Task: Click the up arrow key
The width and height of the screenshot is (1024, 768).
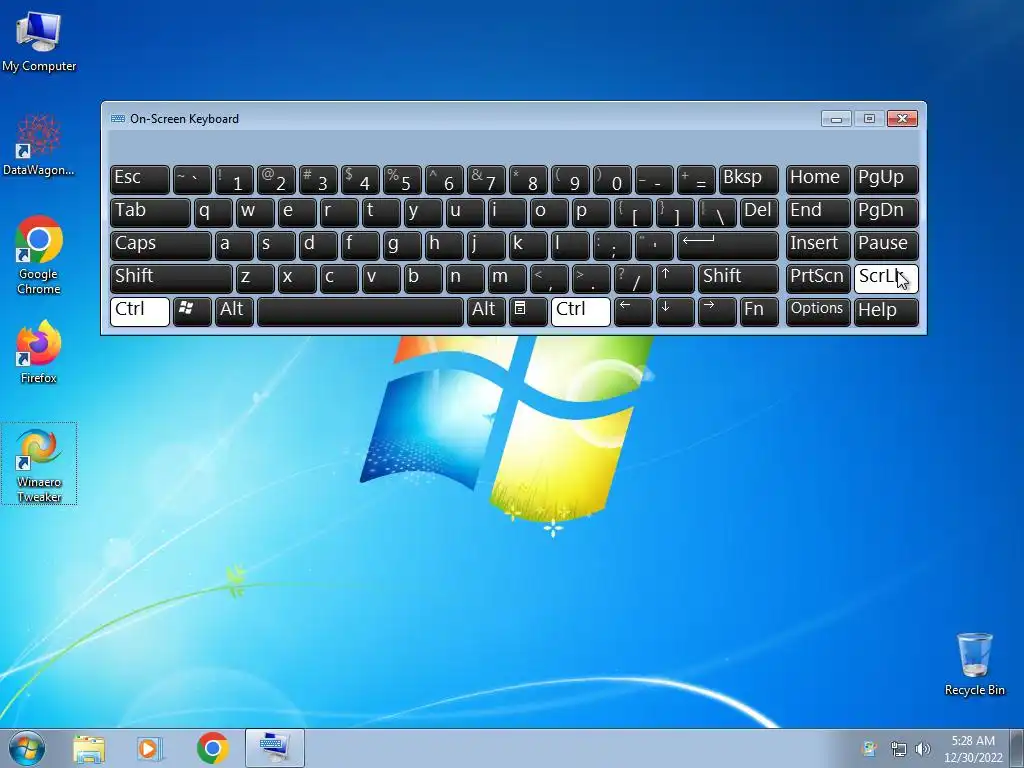Action: (675, 278)
